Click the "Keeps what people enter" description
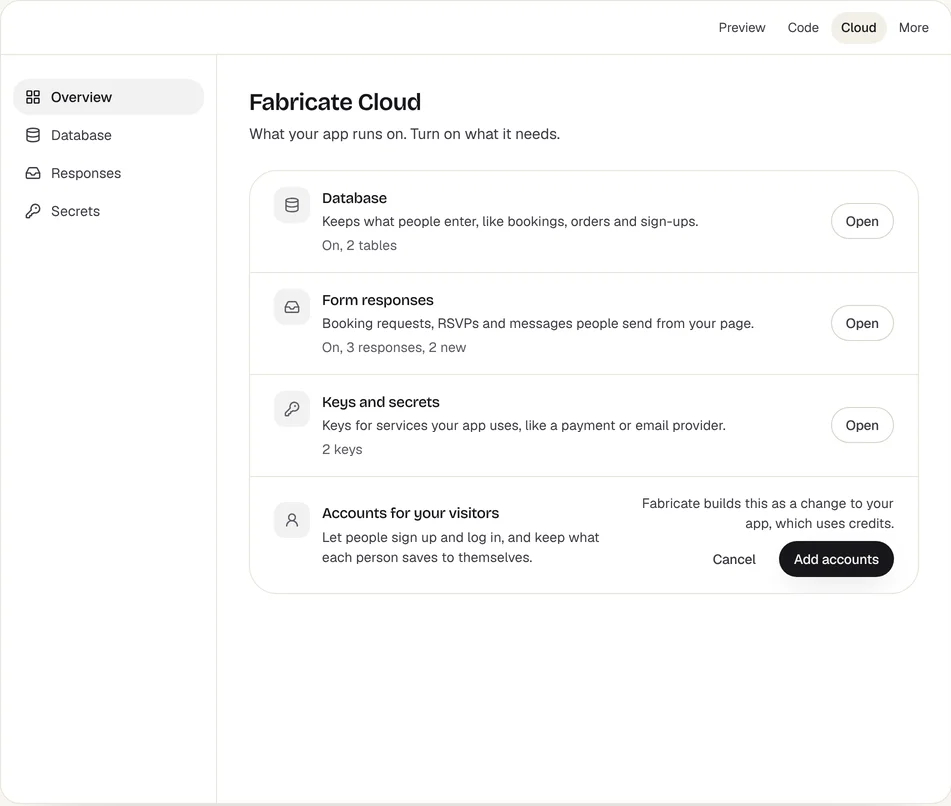The height and width of the screenshot is (806, 951). (x=510, y=221)
